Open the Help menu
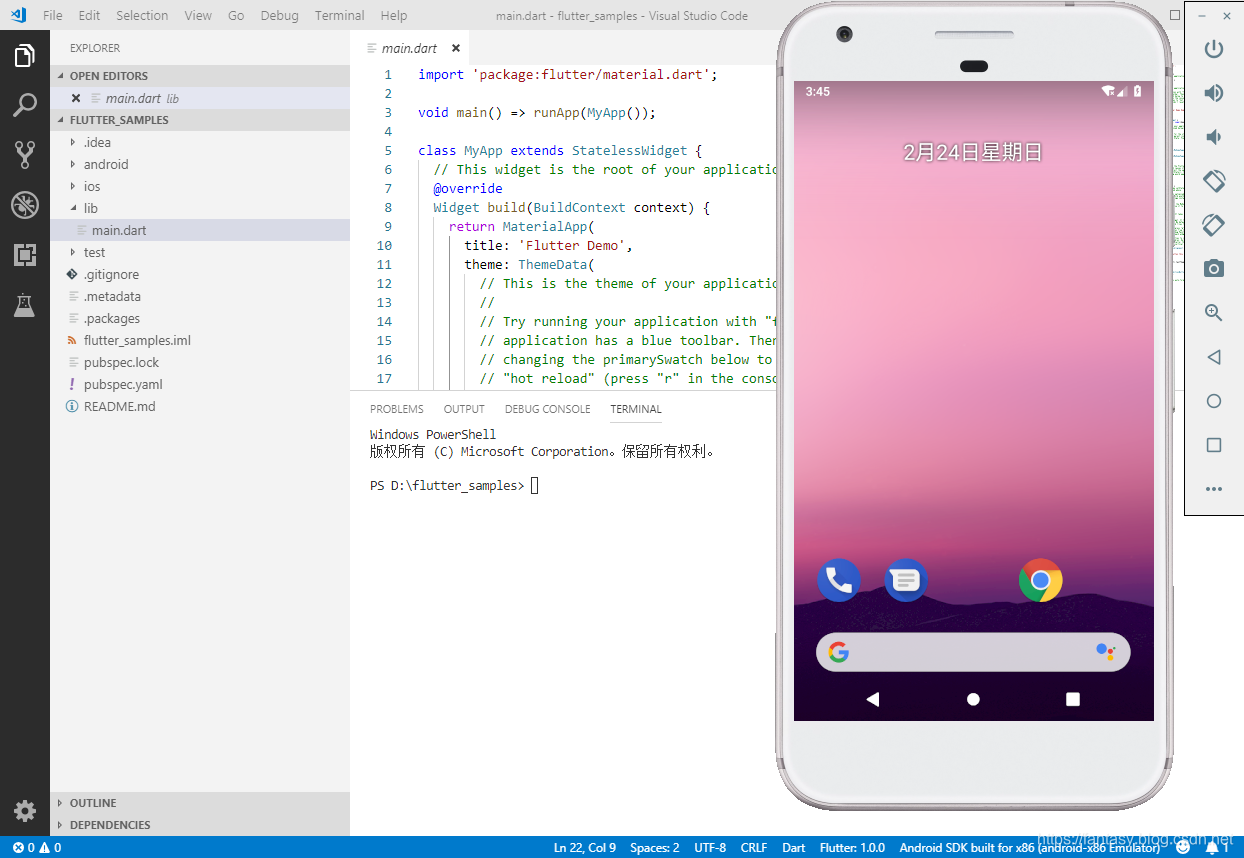 tap(394, 15)
